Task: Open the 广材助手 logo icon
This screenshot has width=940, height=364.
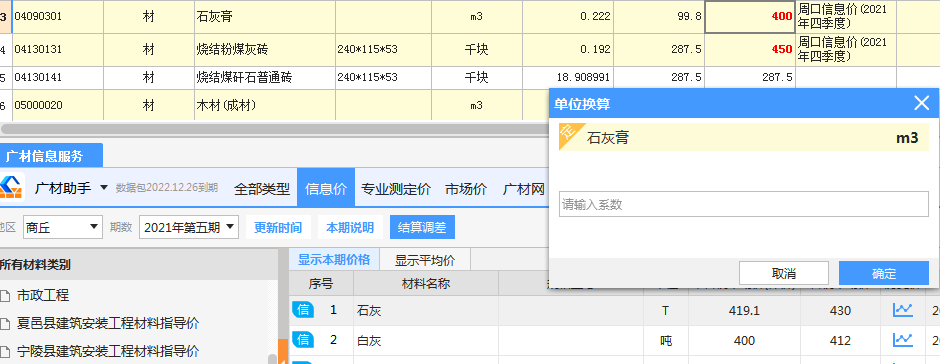Action: click(x=11, y=188)
